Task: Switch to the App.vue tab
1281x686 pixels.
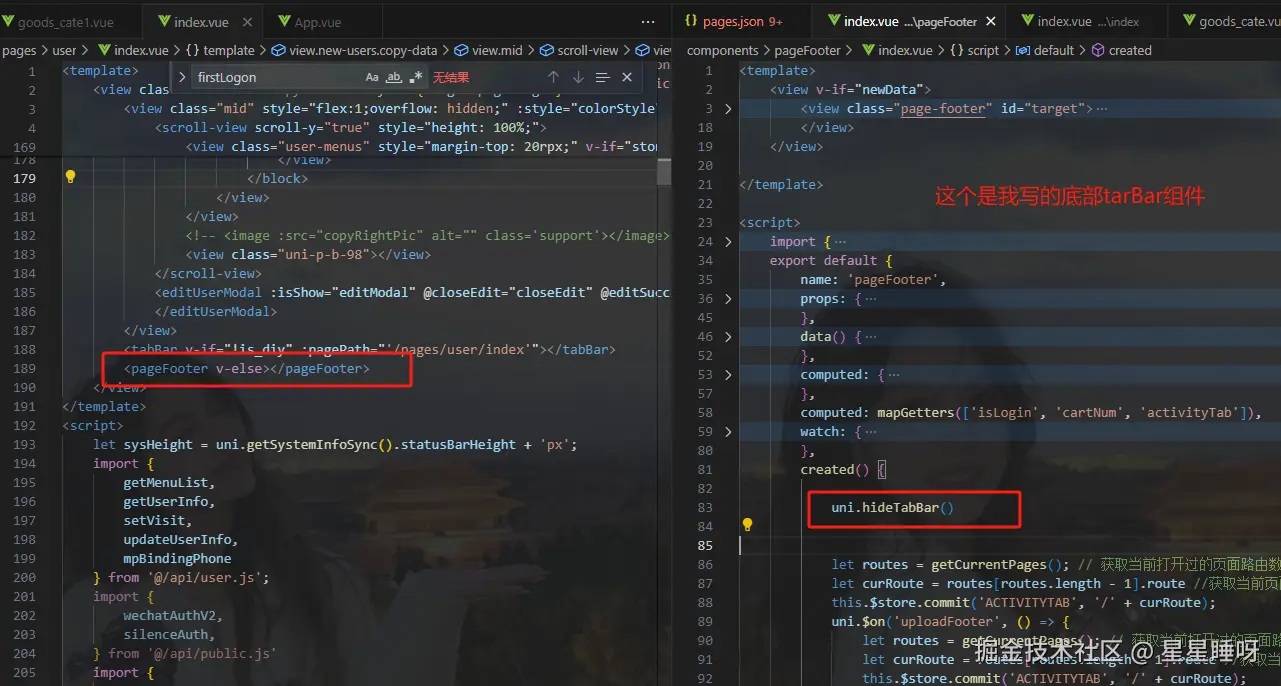Action: [317, 22]
